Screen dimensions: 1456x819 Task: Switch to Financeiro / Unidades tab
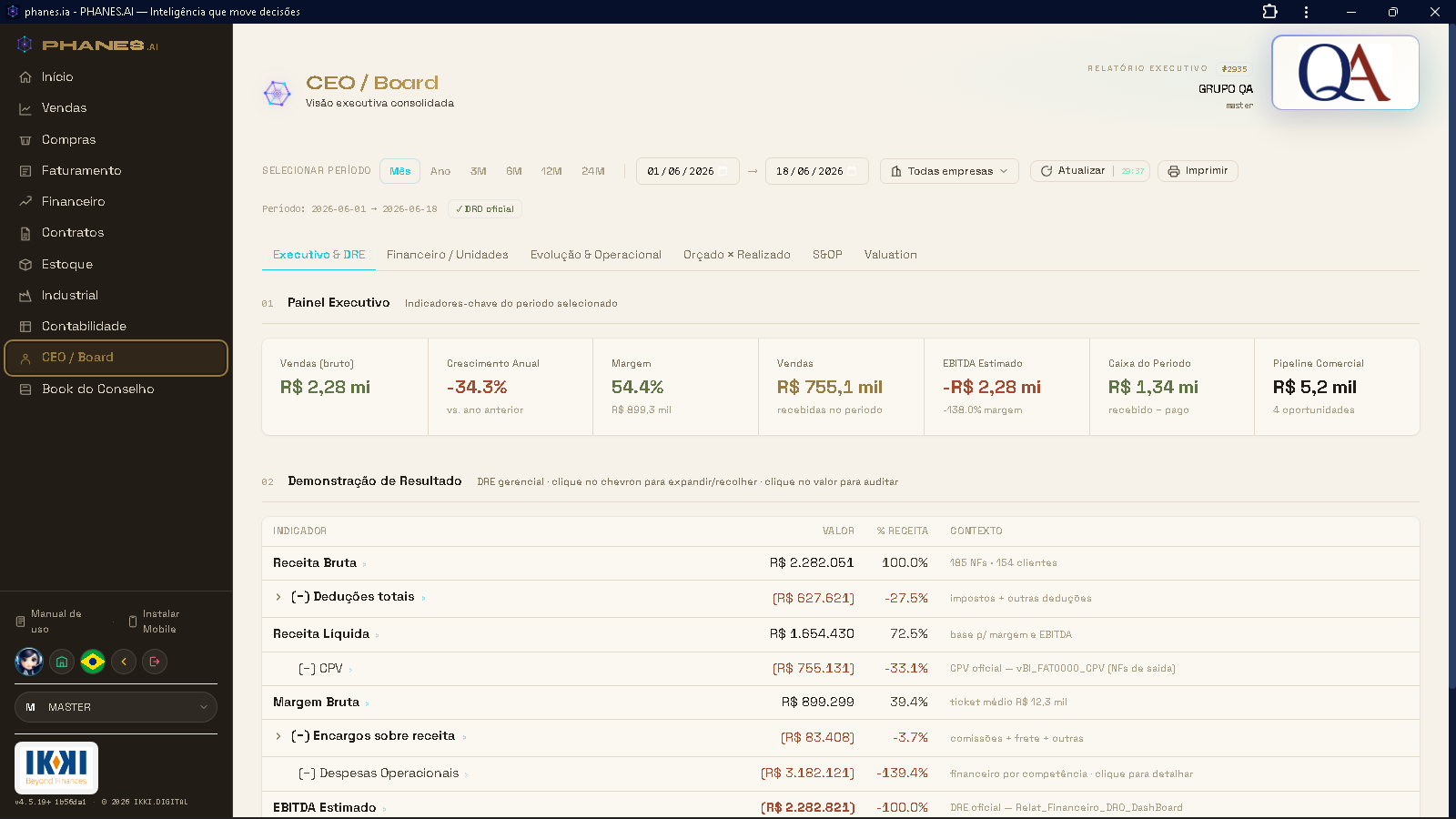tap(448, 255)
